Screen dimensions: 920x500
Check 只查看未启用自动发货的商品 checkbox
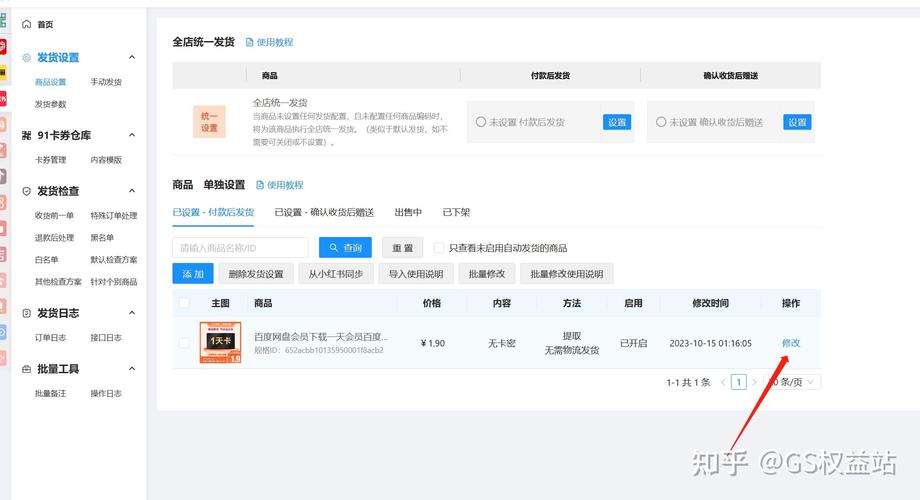[439, 248]
